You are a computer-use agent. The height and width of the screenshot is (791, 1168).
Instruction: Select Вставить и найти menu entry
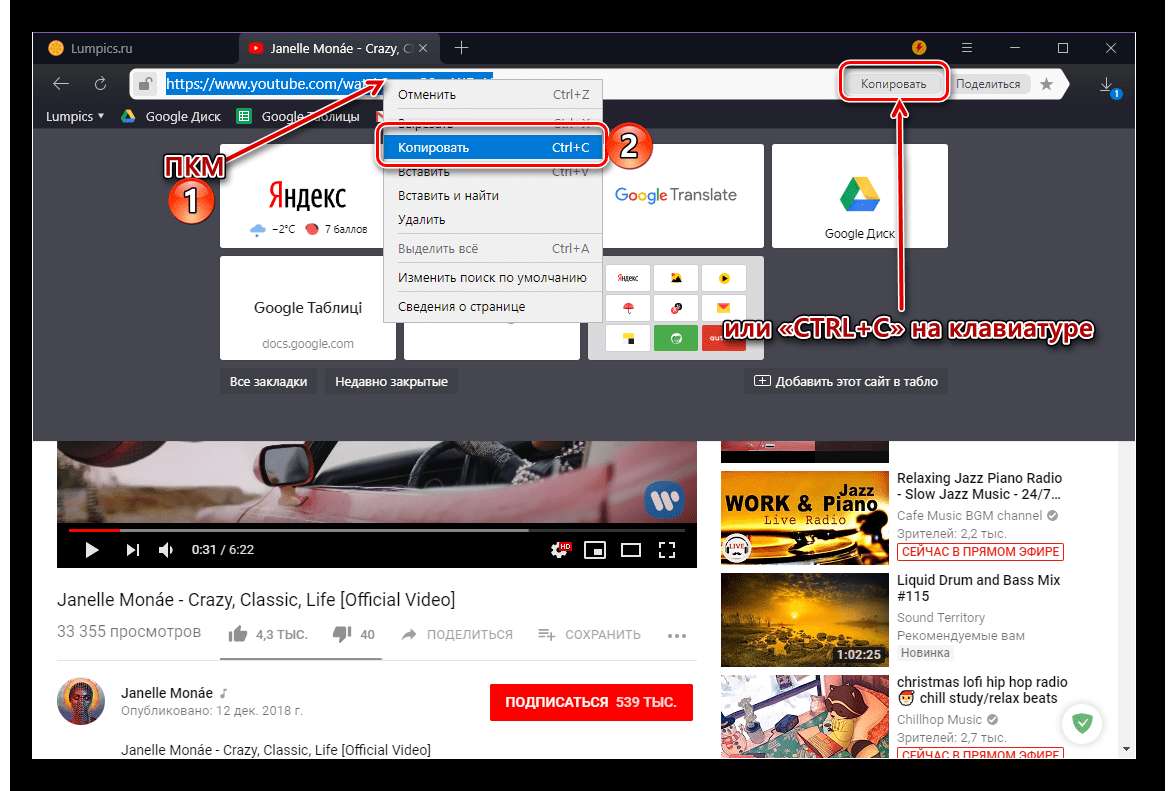pos(492,195)
